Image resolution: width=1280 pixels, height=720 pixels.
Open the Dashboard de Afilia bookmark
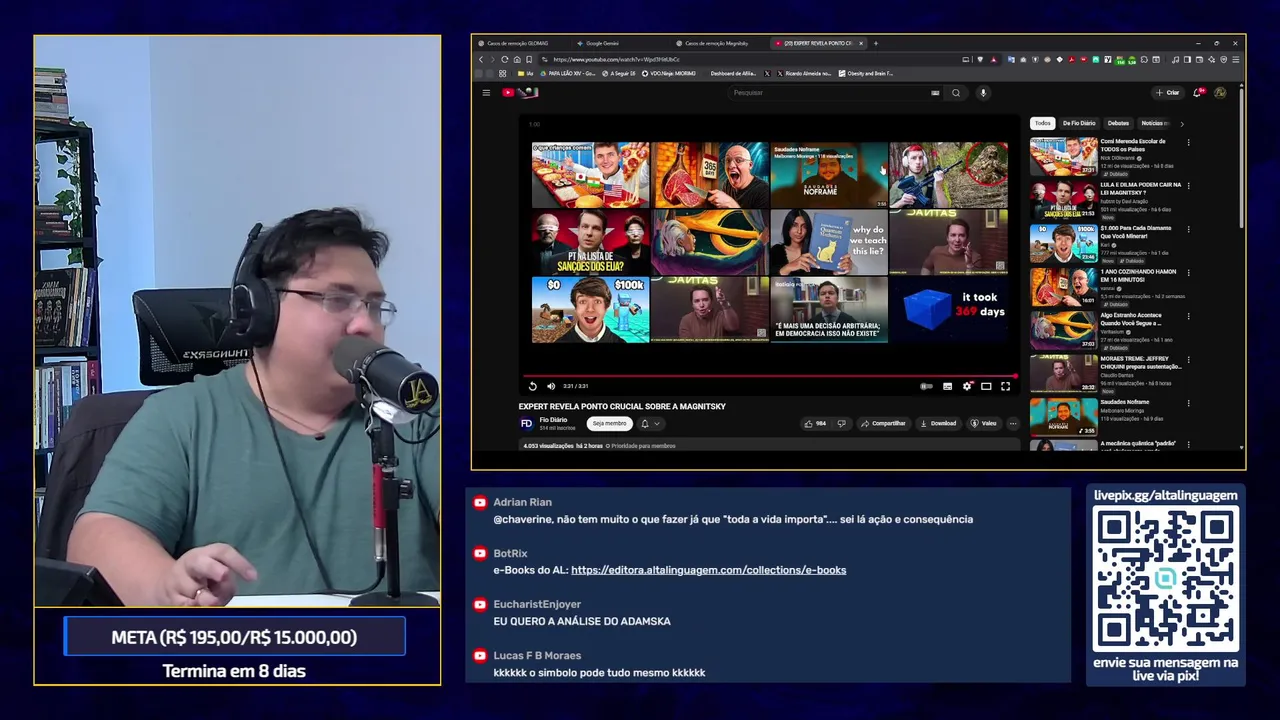733,73
